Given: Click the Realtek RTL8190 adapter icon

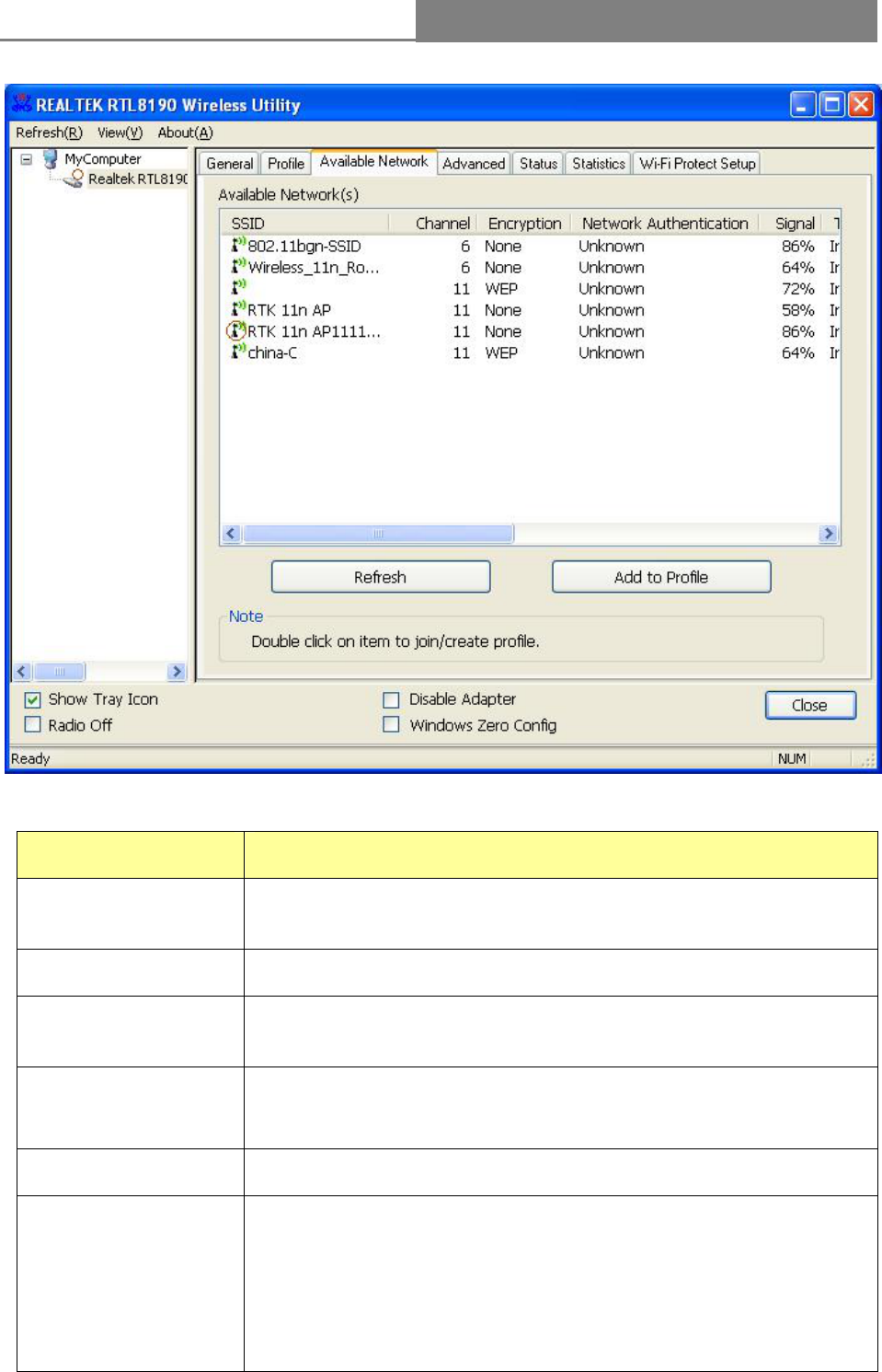Looking at the screenshot, I should 74,179.
